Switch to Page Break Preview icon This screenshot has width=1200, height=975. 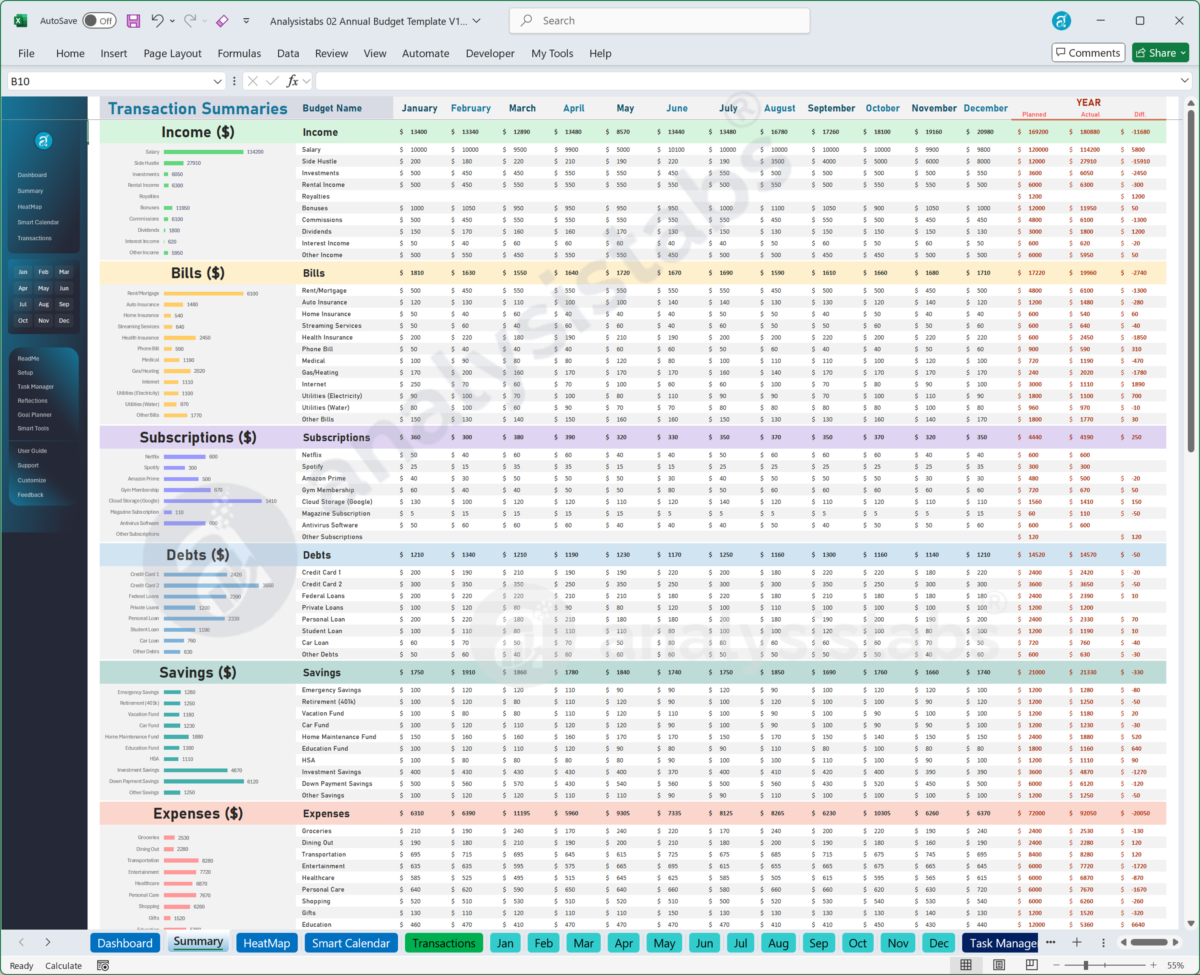[1031, 964]
